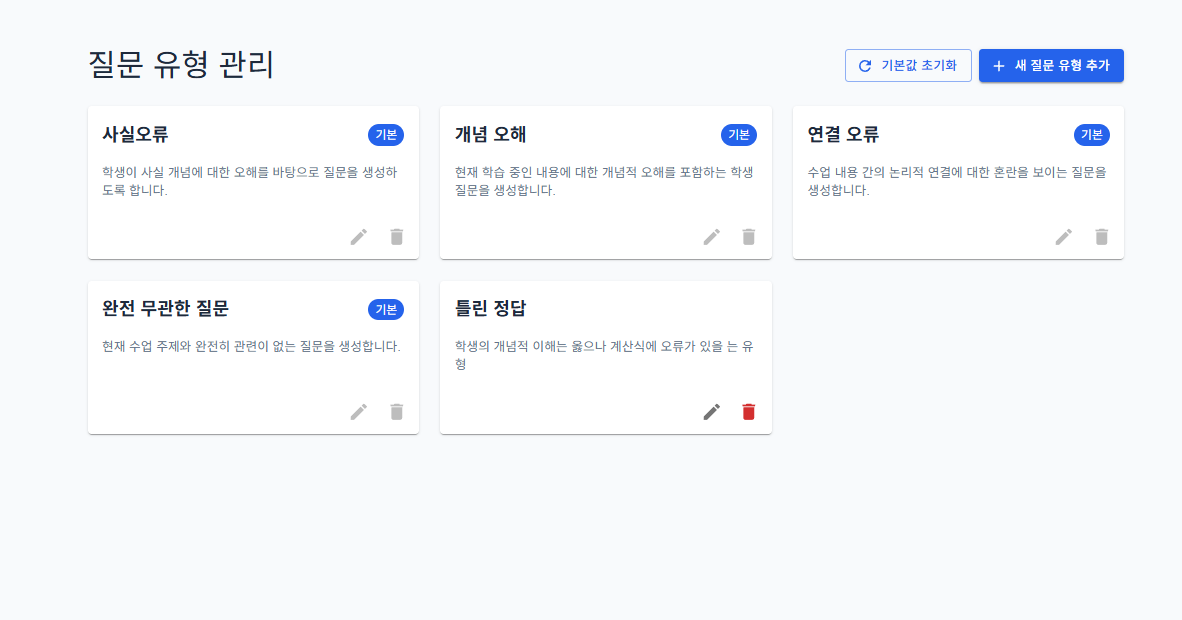Delete the 완전 무관한 질문 card

[397, 412]
